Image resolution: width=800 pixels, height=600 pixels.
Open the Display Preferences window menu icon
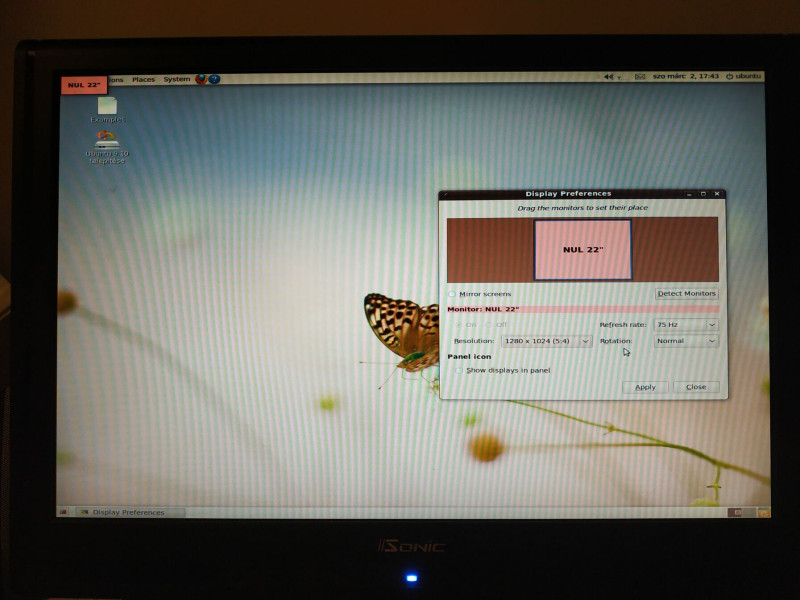tap(445, 194)
